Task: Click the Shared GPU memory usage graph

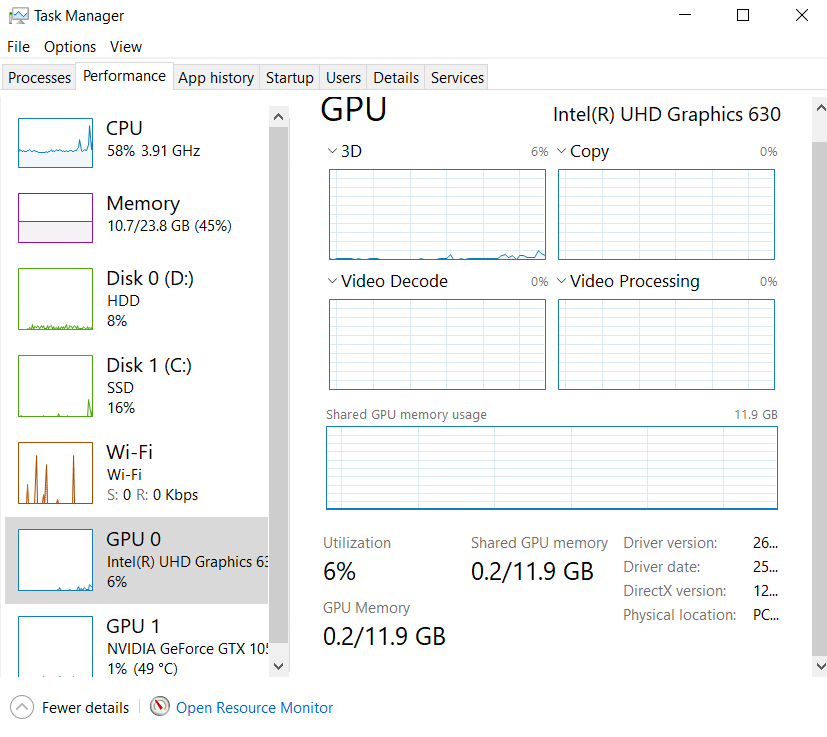Action: point(551,468)
